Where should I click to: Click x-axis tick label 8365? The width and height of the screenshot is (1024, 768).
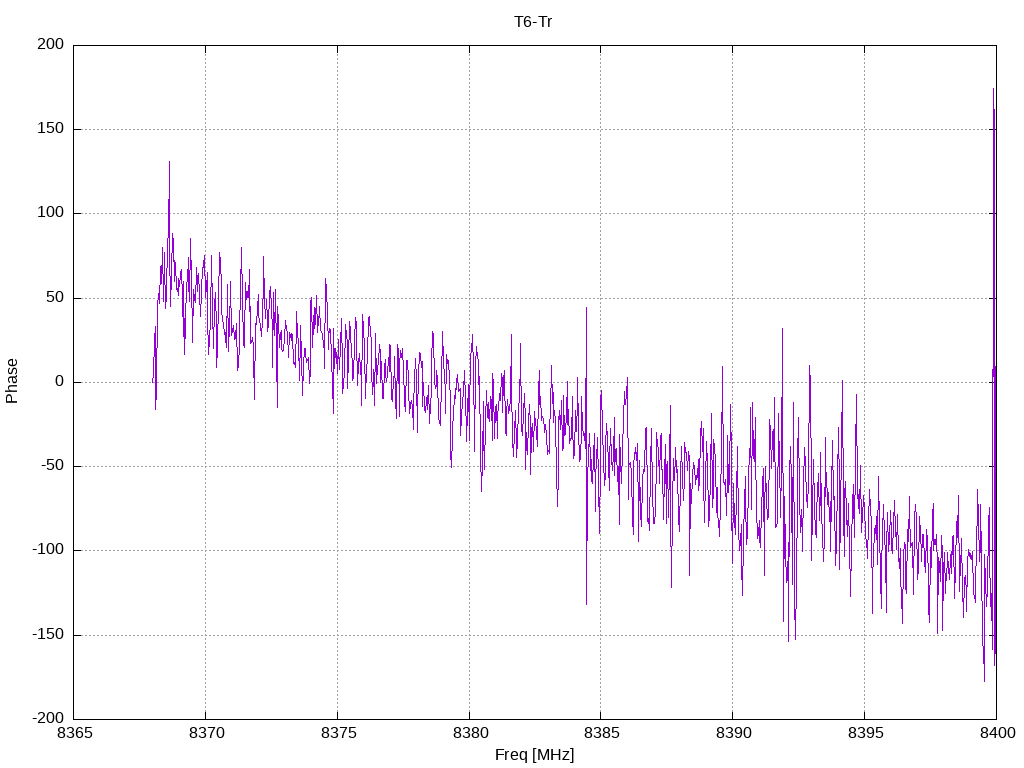pos(74,733)
